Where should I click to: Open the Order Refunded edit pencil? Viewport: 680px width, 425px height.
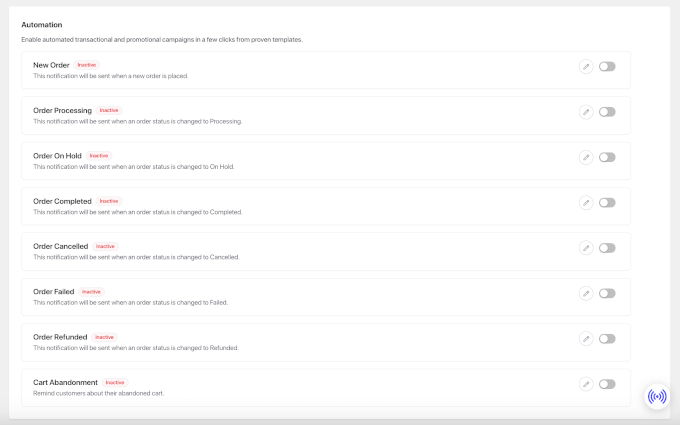pyautogui.click(x=586, y=339)
